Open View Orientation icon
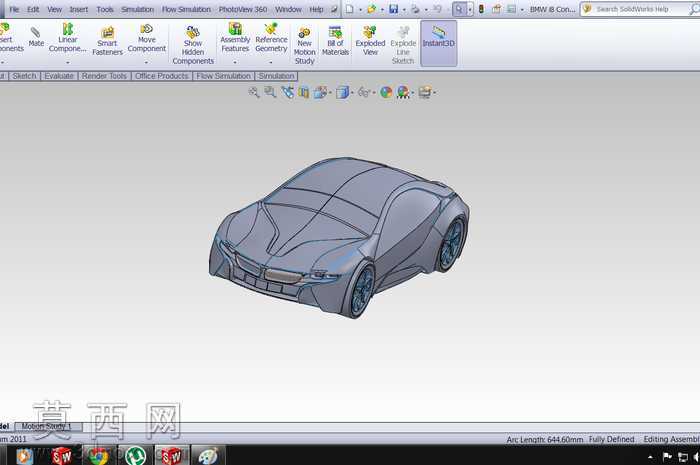This screenshot has width=700, height=465. tap(320, 92)
